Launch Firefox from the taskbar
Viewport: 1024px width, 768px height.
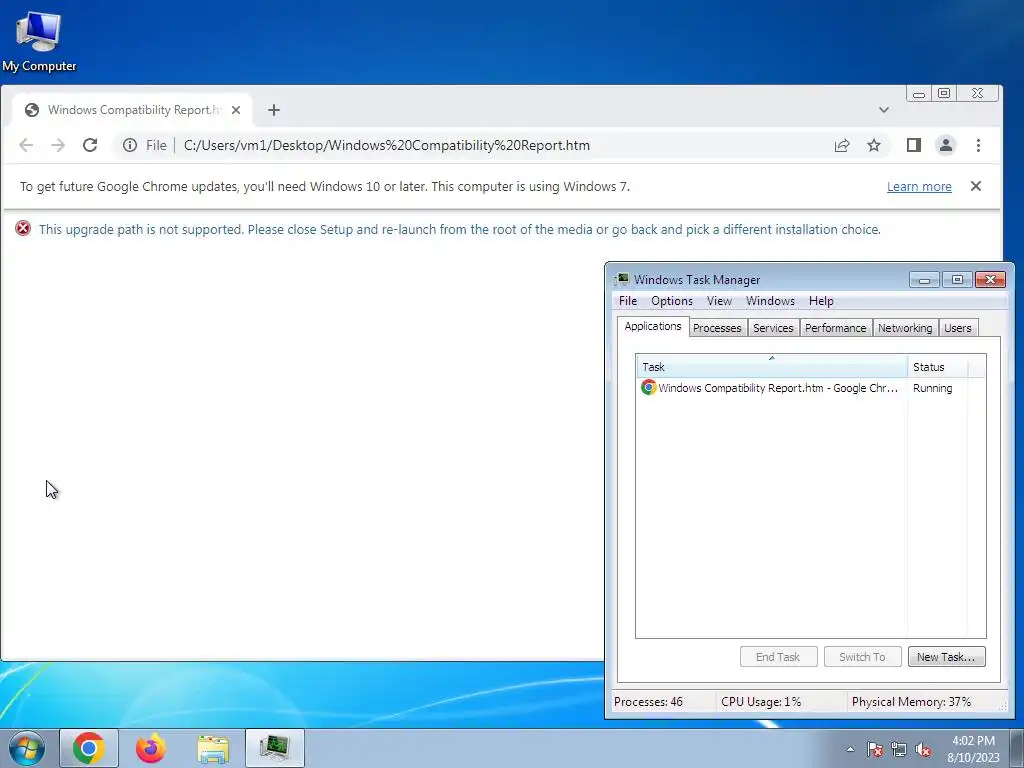pos(151,748)
